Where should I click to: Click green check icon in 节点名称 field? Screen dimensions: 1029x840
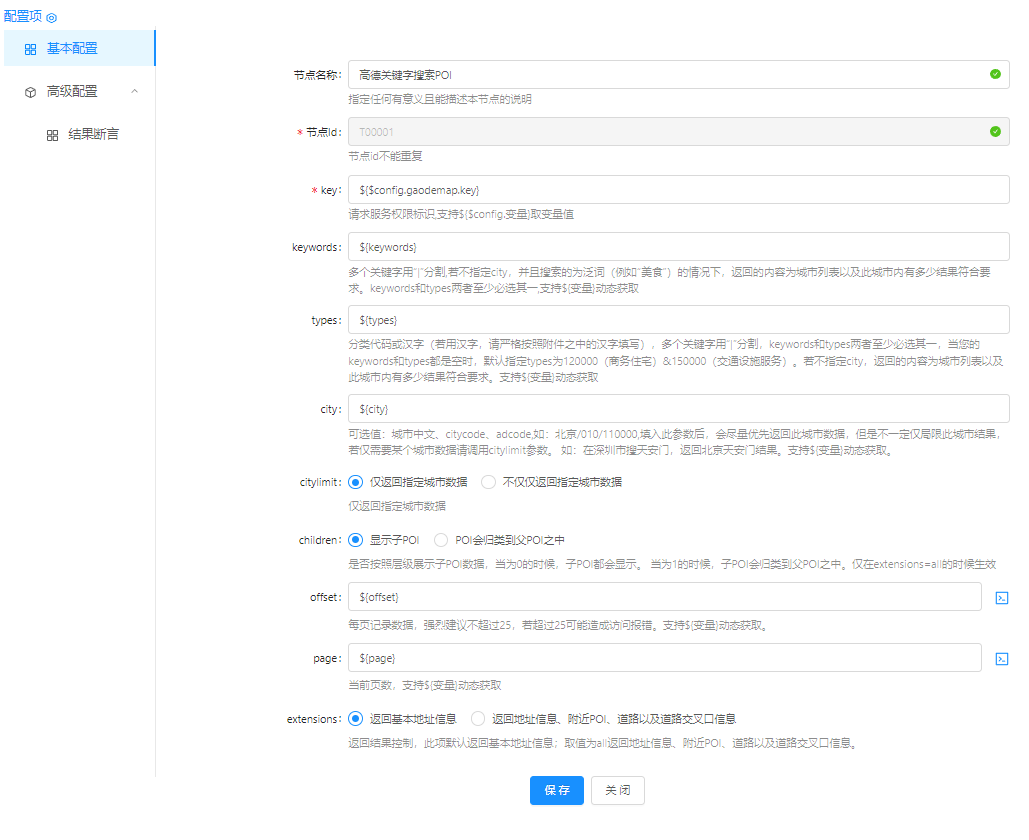(994, 74)
